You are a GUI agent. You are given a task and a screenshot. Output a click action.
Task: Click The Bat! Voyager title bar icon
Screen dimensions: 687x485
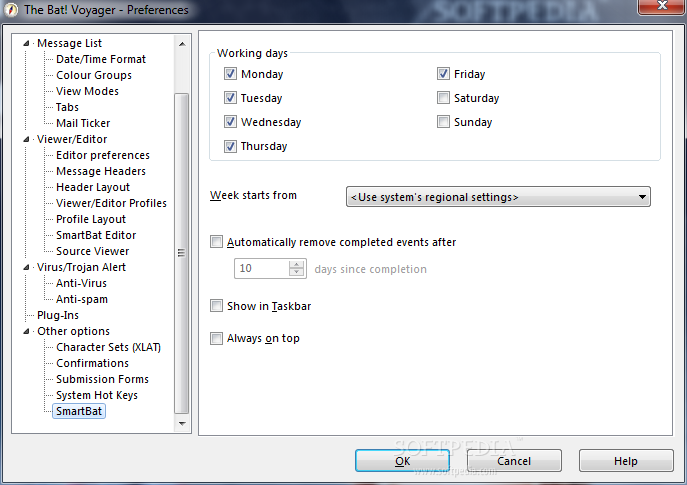11,10
